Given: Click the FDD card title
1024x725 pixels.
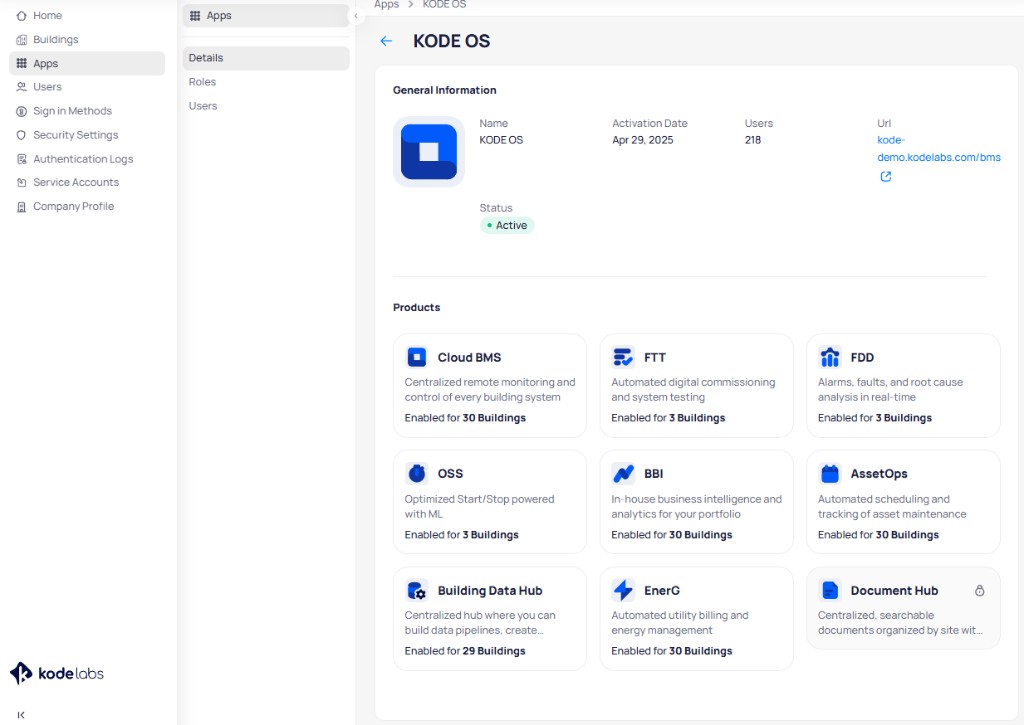Looking at the screenshot, I should 861,357.
